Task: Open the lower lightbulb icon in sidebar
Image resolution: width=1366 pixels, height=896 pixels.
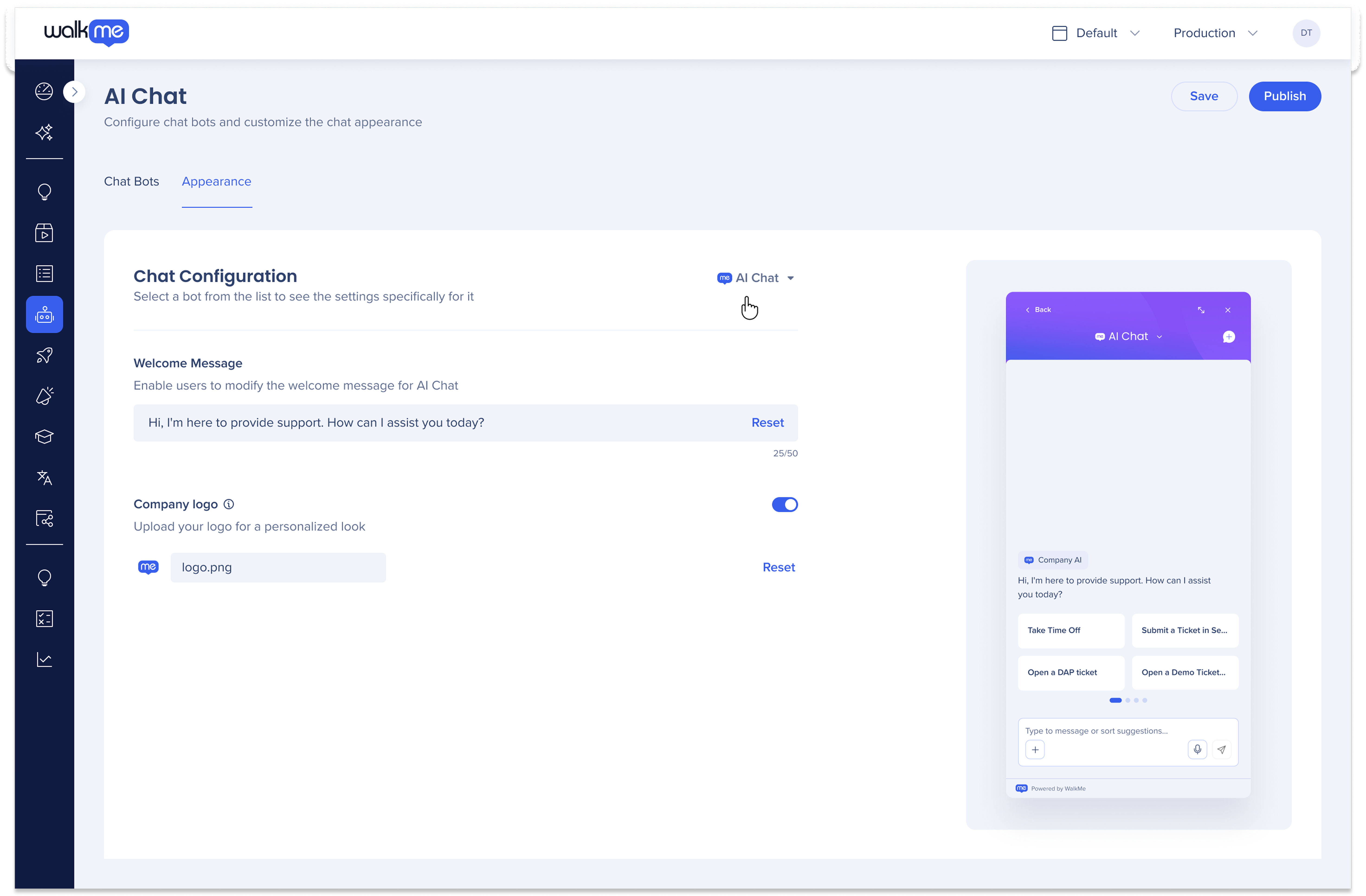Action: pyautogui.click(x=44, y=578)
